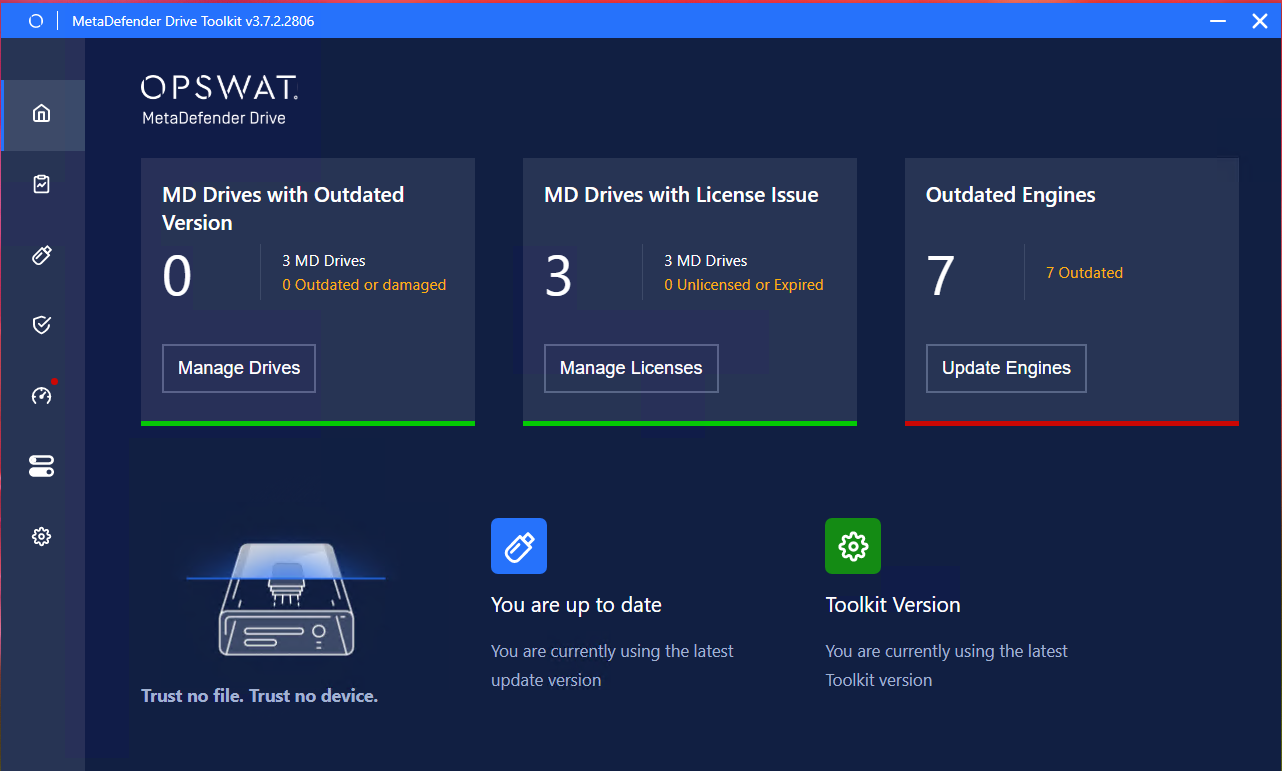1282x771 pixels.
Task: Click the '0 Unlicensed or Expired' text
Action: [744, 285]
